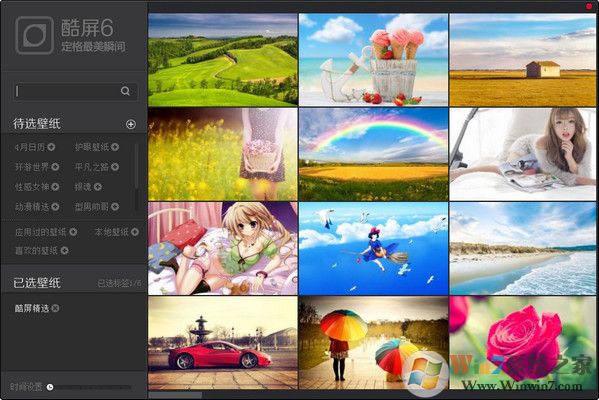This screenshot has height=400, width=599.
Task: Click the horizontal scrollbar under thumbnails
Action: (175, 395)
